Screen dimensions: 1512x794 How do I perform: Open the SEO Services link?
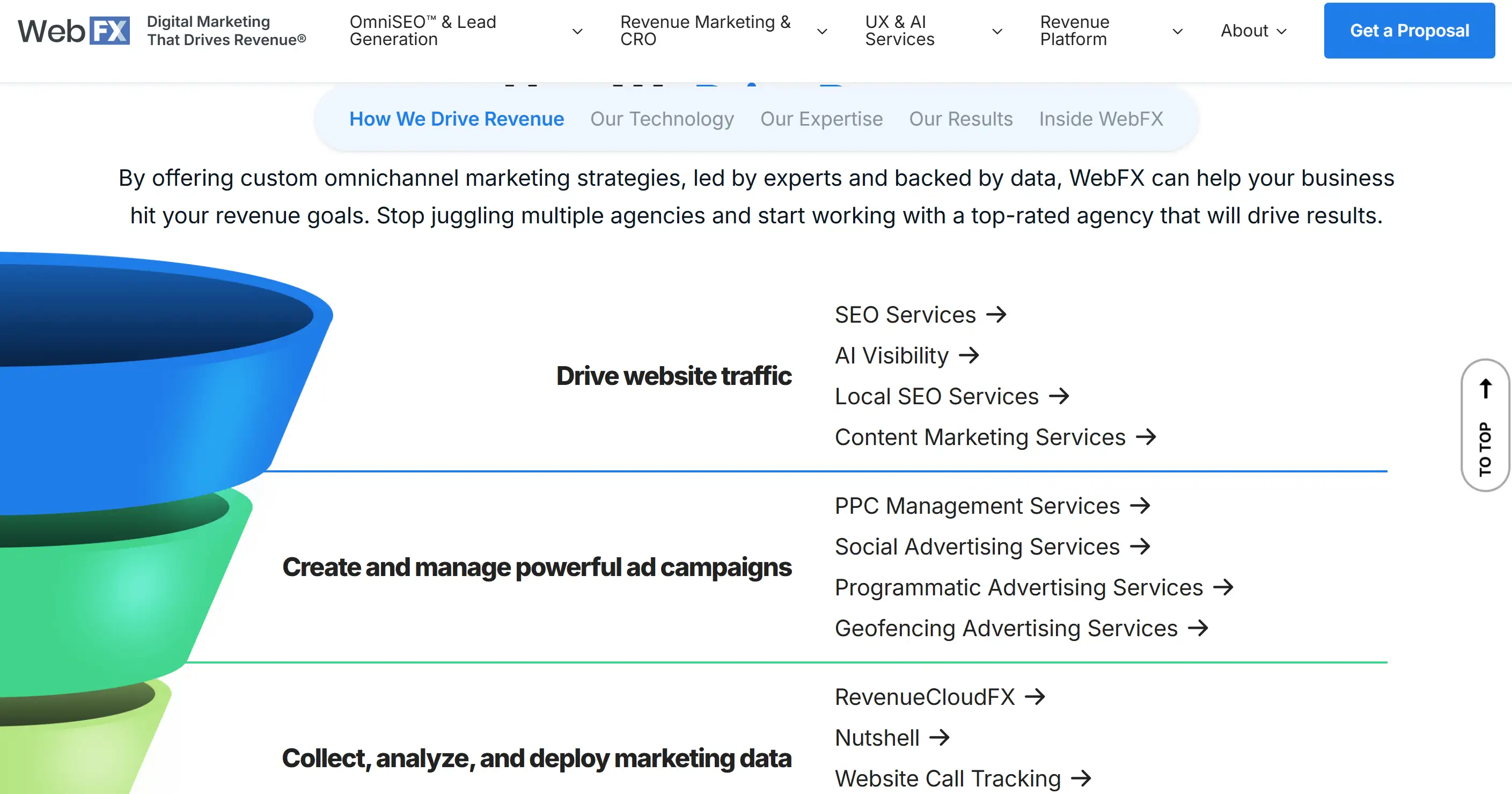tap(905, 315)
